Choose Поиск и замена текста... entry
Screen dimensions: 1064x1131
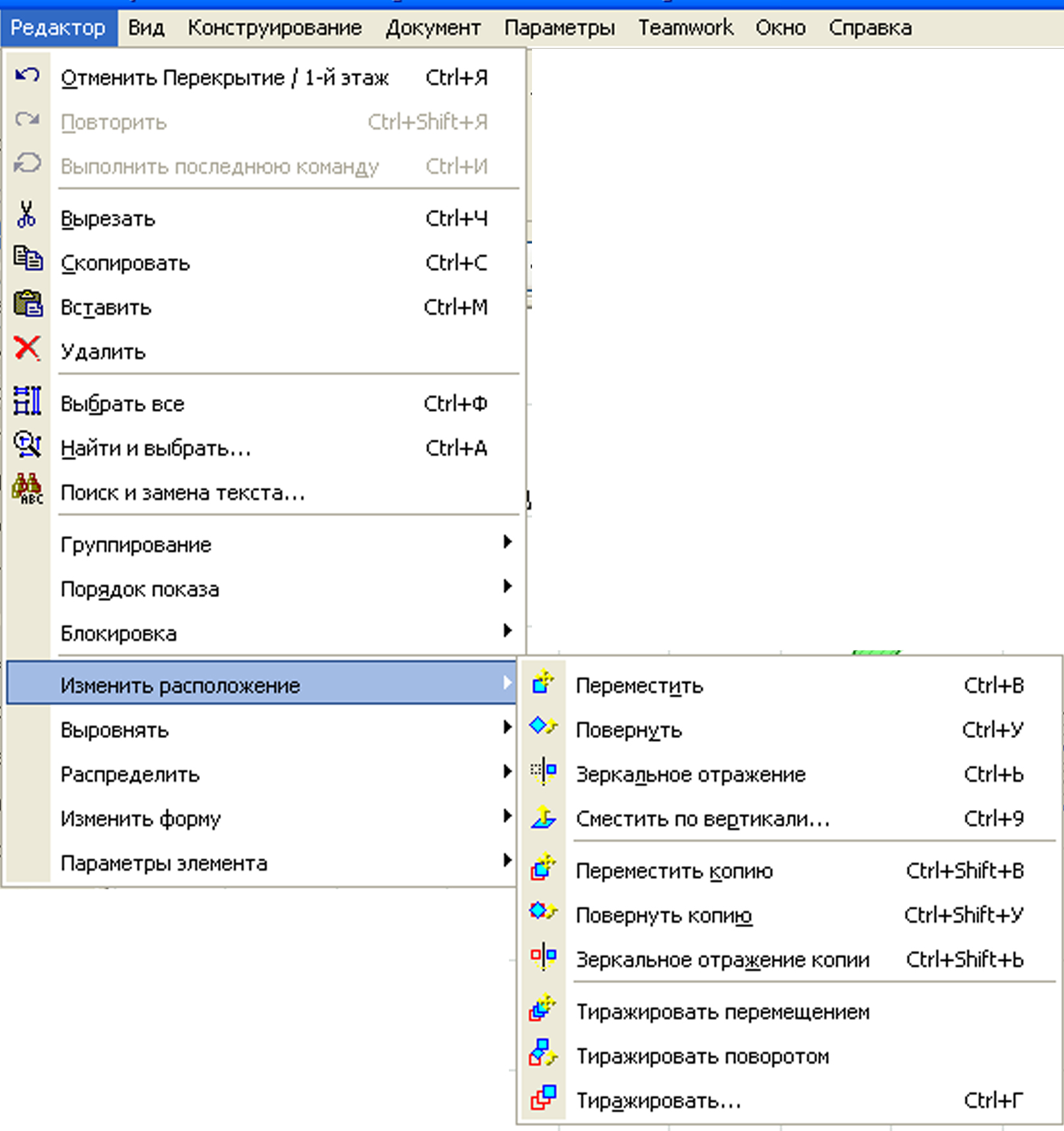tap(262, 493)
